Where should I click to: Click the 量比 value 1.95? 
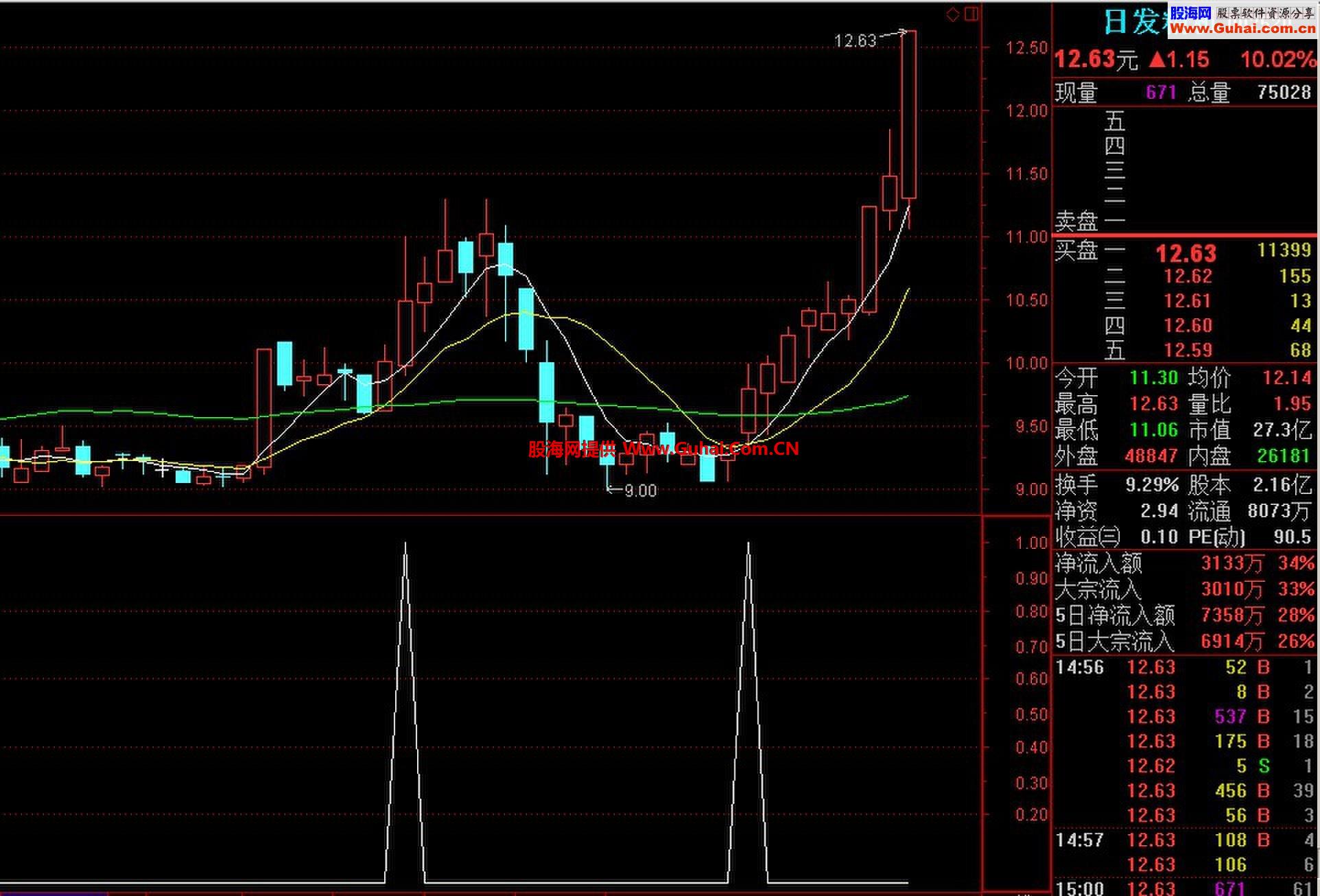click(x=1293, y=403)
